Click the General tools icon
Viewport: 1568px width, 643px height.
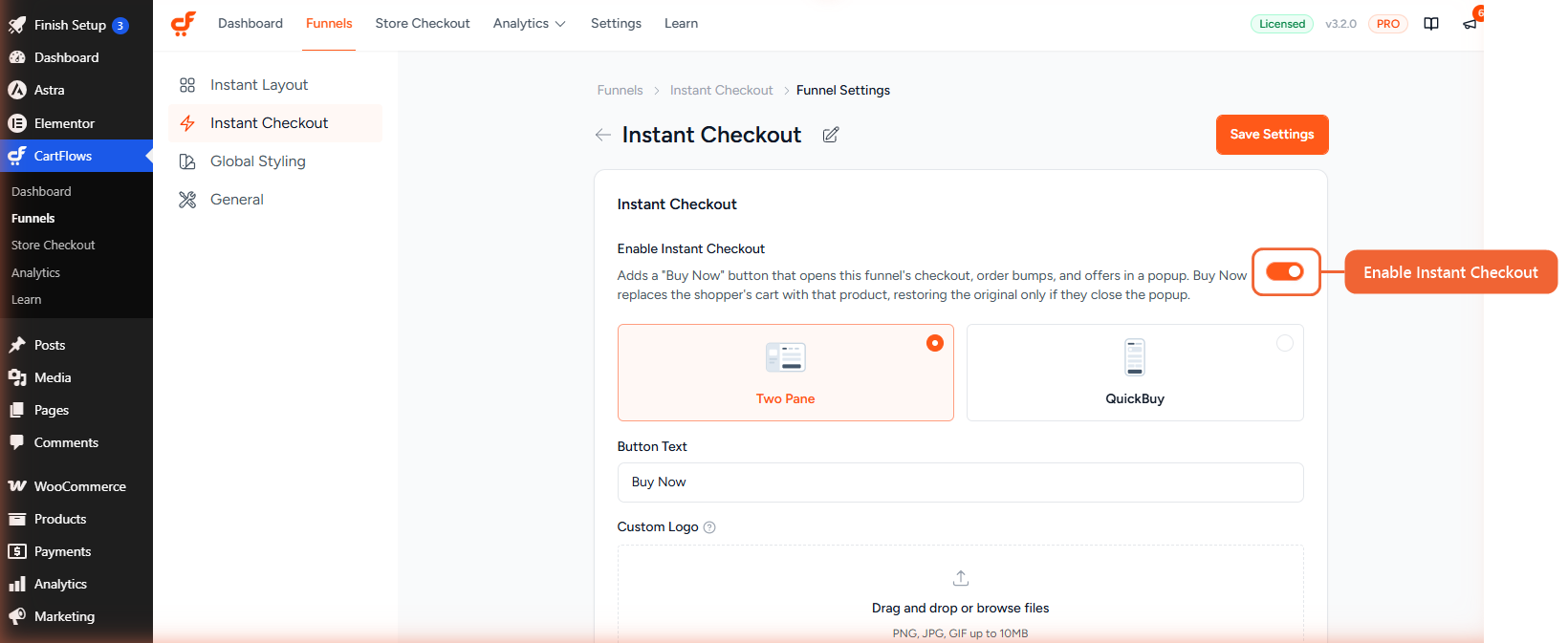(187, 200)
